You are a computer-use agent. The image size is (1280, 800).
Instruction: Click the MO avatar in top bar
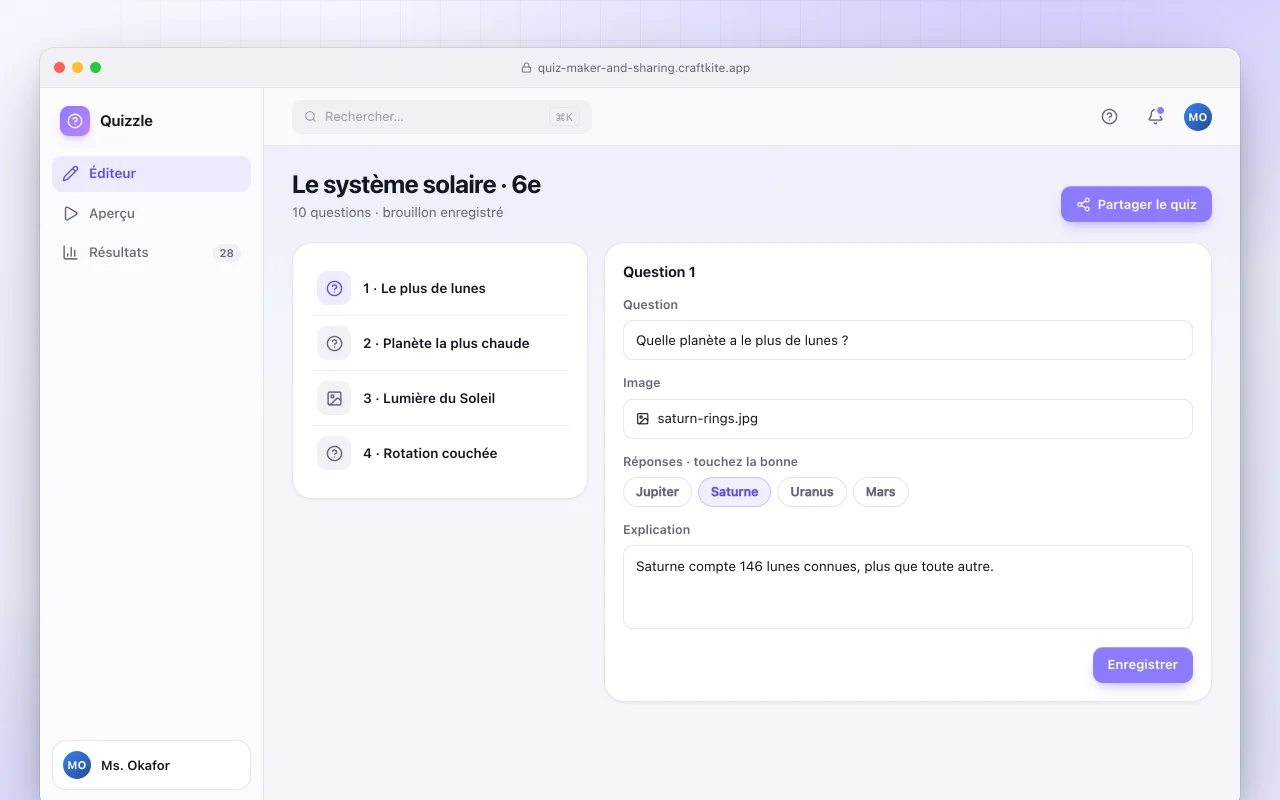1198,117
